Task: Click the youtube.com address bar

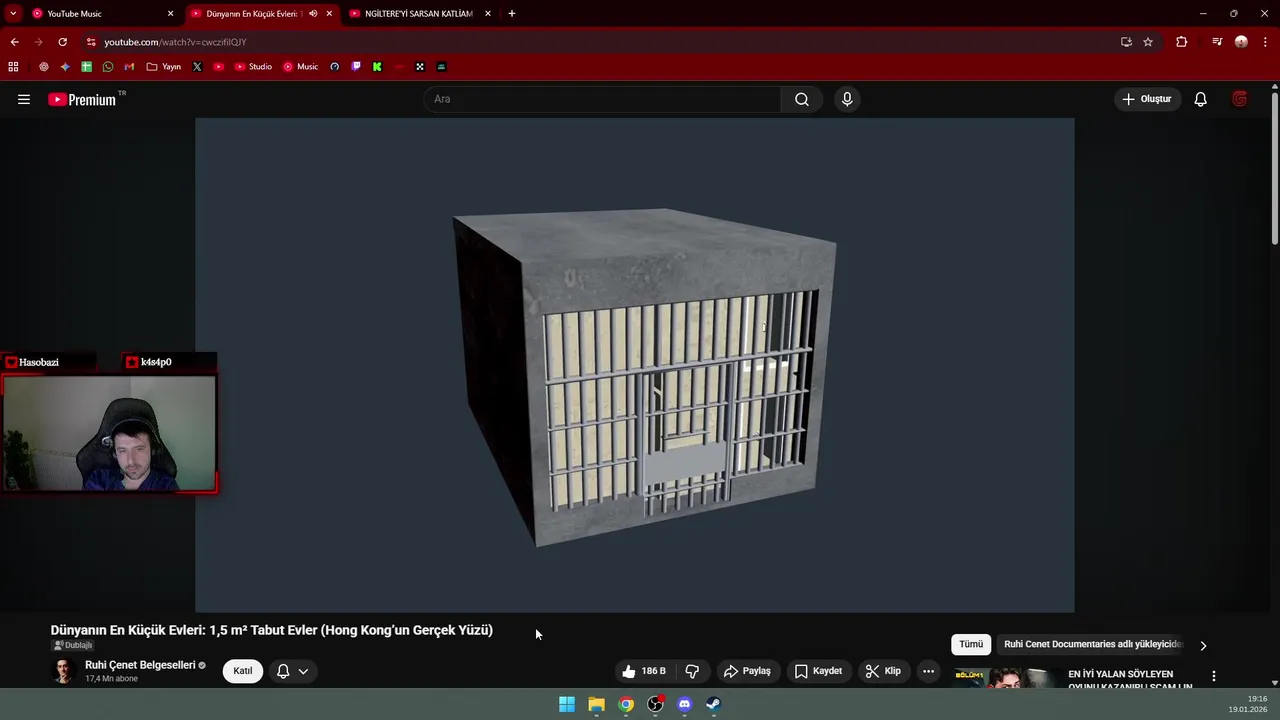Action: 600,42
